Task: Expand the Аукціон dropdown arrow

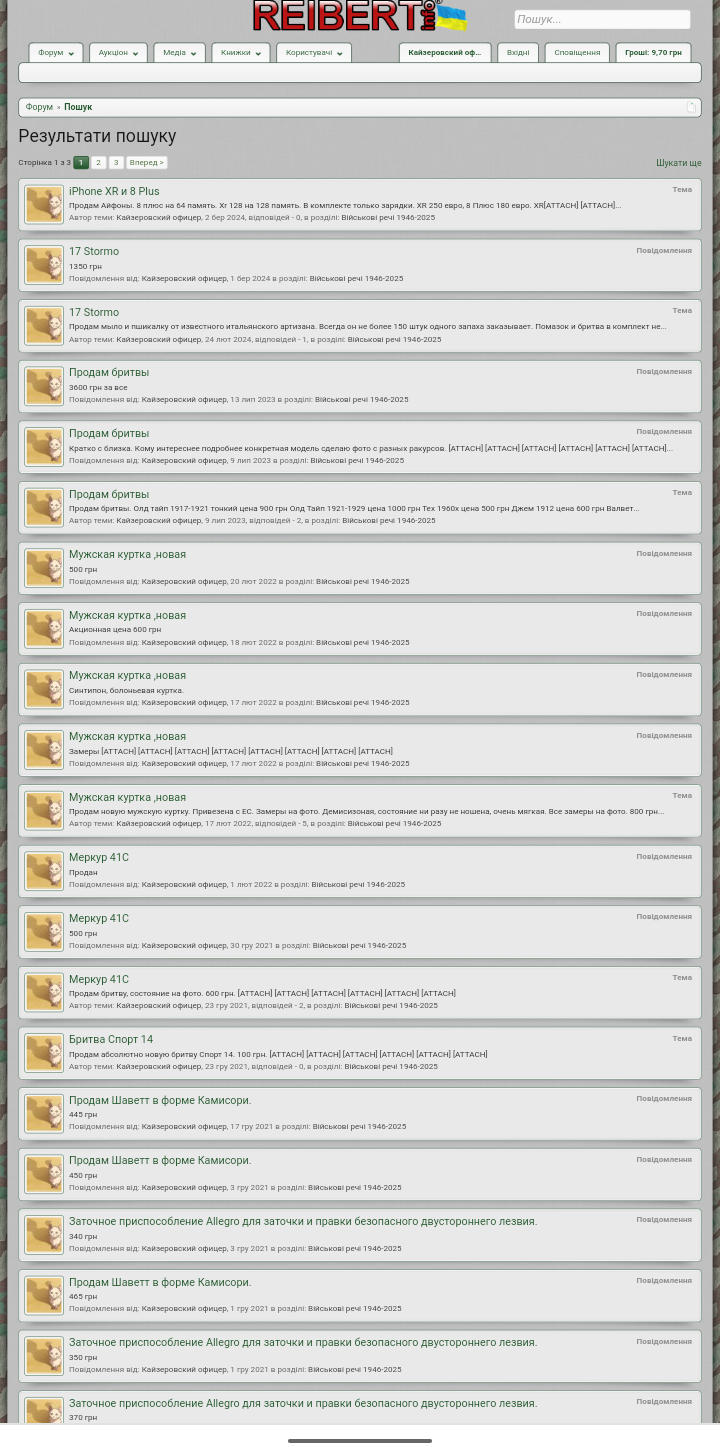Action: click(118, 53)
